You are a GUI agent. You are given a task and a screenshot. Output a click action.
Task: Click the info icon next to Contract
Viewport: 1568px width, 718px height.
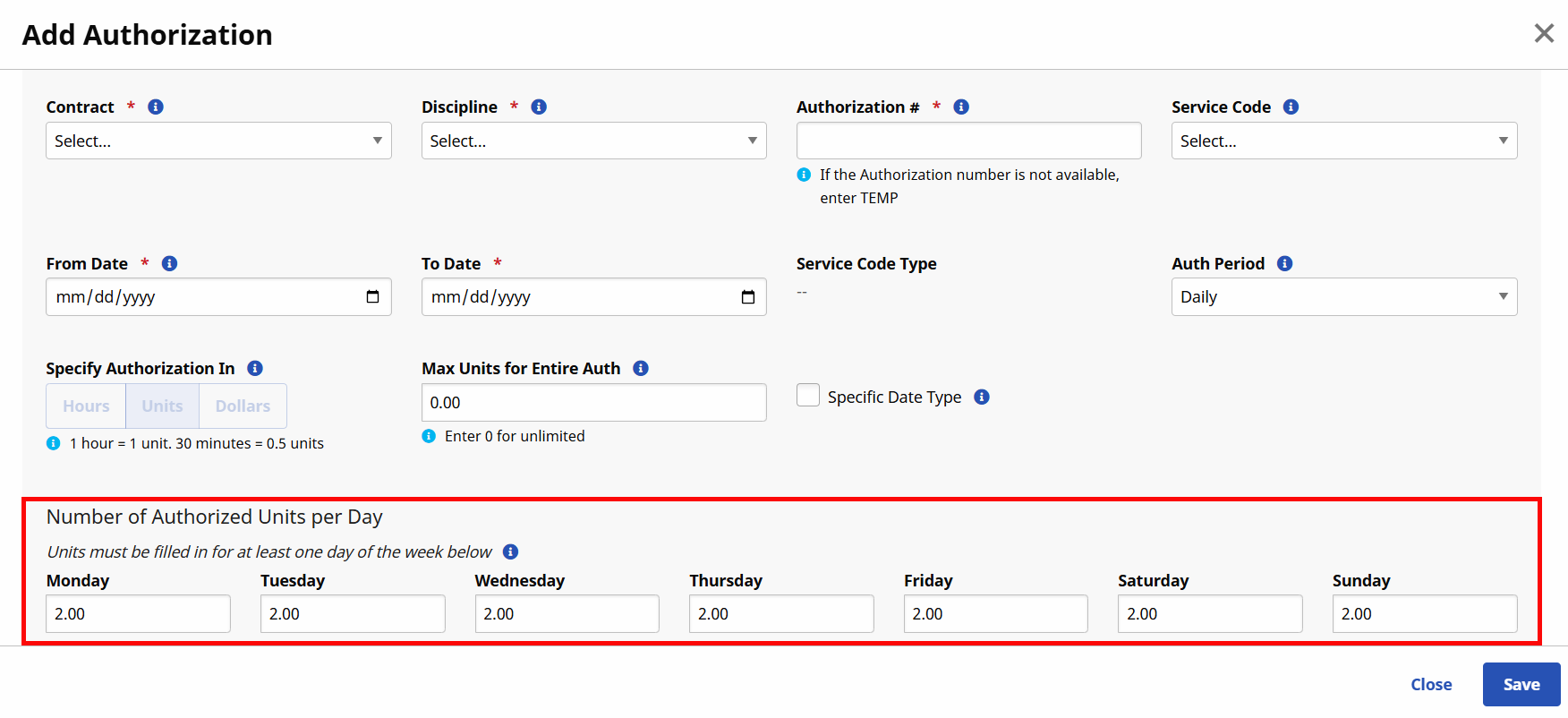coord(156,107)
